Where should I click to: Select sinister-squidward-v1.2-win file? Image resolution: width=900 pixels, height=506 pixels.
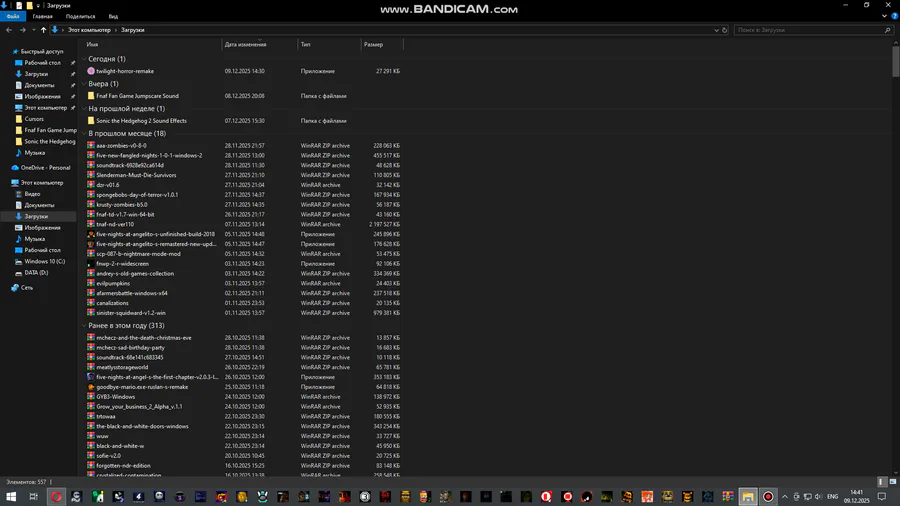(131, 313)
